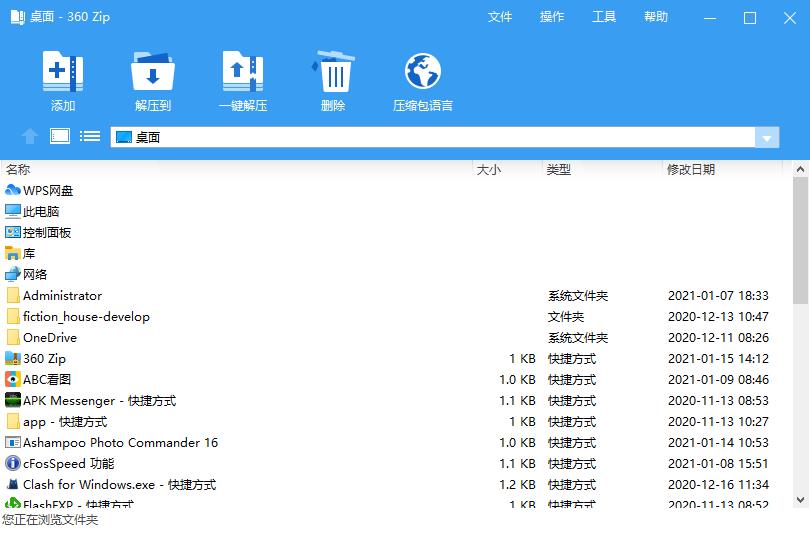The height and width of the screenshot is (534, 810).
Task: Expand the address bar dropdown arrow
Action: (x=767, y=138)
